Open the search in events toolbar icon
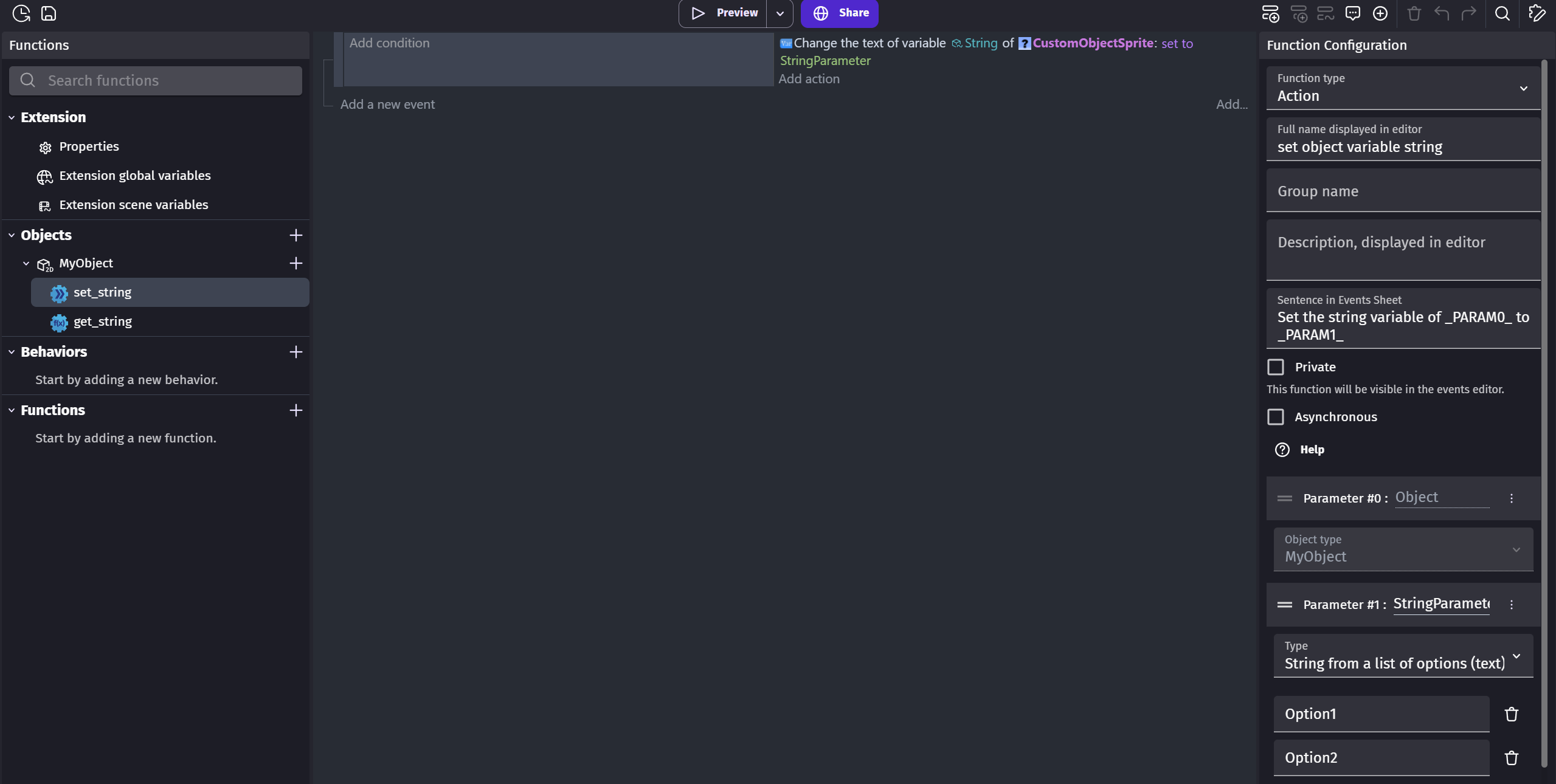The image size is (1556, 784). [1501, 13]
